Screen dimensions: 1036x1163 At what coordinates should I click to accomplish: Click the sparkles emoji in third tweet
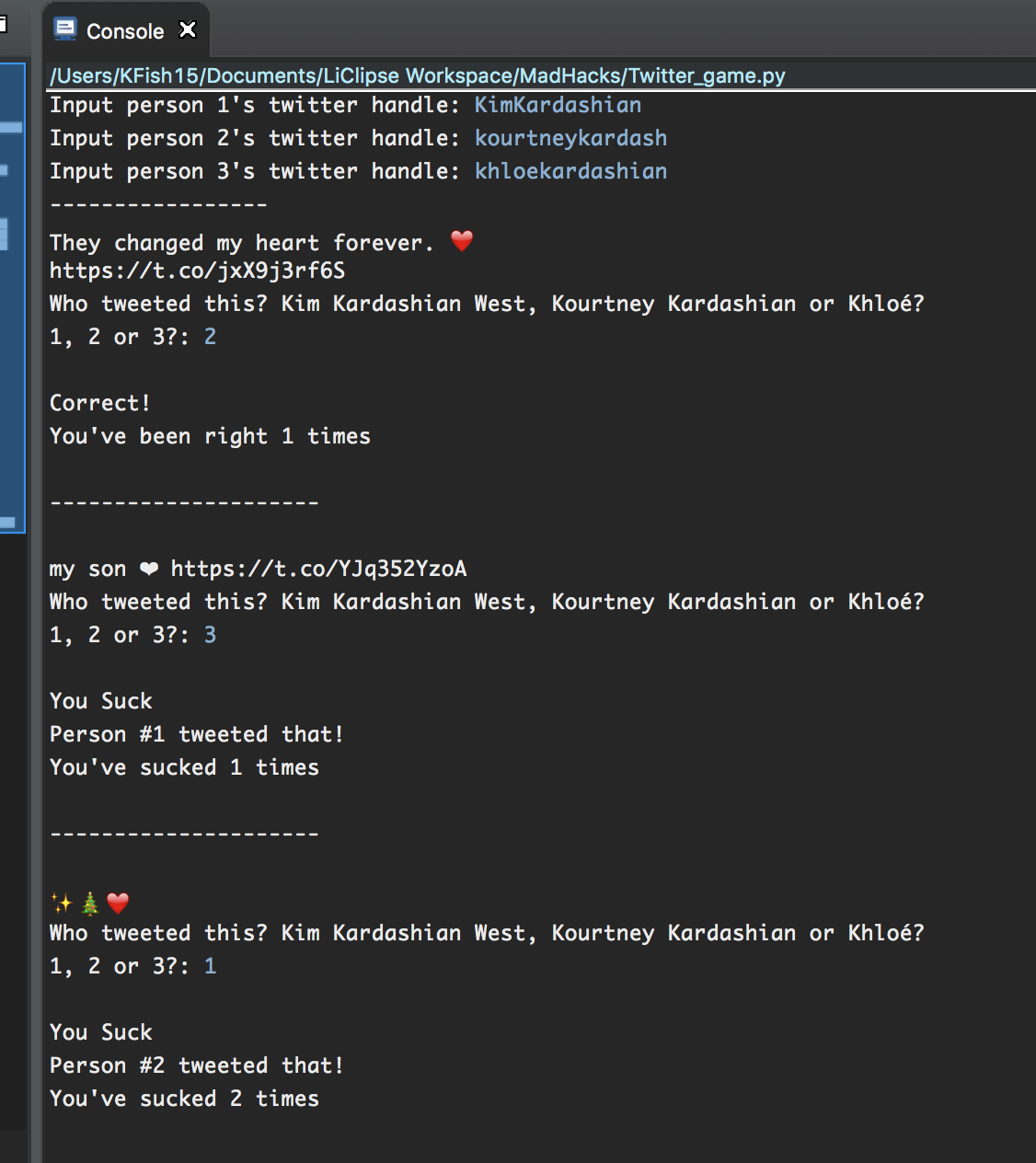(x=62, y=904)
